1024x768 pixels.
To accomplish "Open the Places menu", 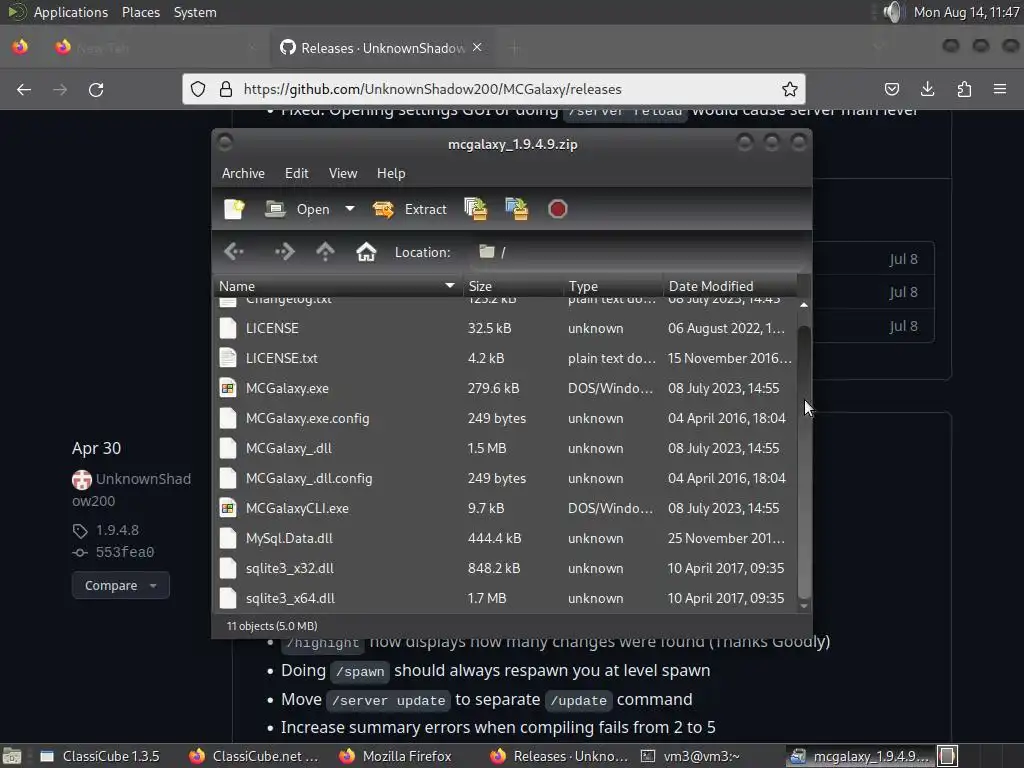I will pos(141,12).
